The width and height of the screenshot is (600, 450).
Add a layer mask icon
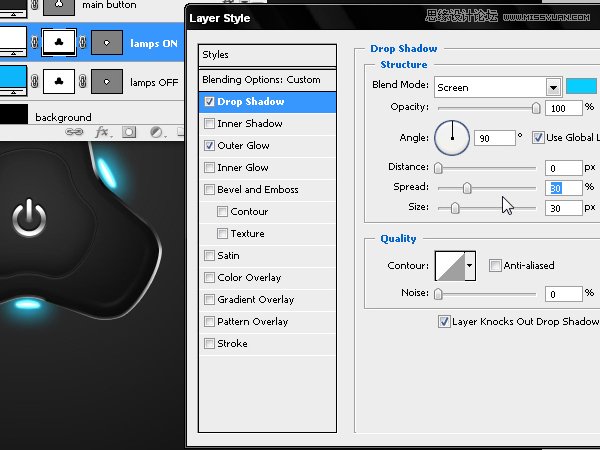(x=129, y=132)
